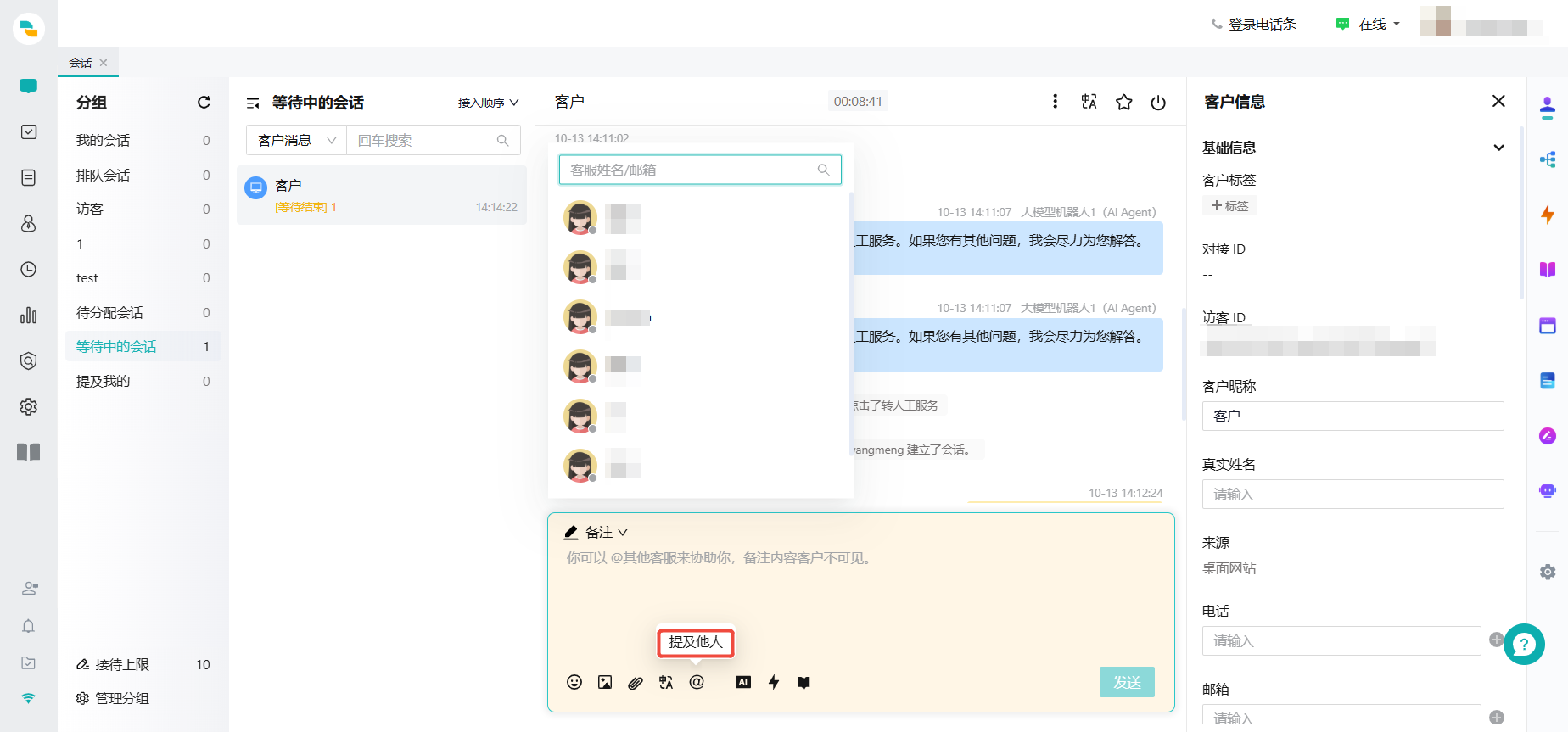Select 我的会话 group

tap(143, 140)
